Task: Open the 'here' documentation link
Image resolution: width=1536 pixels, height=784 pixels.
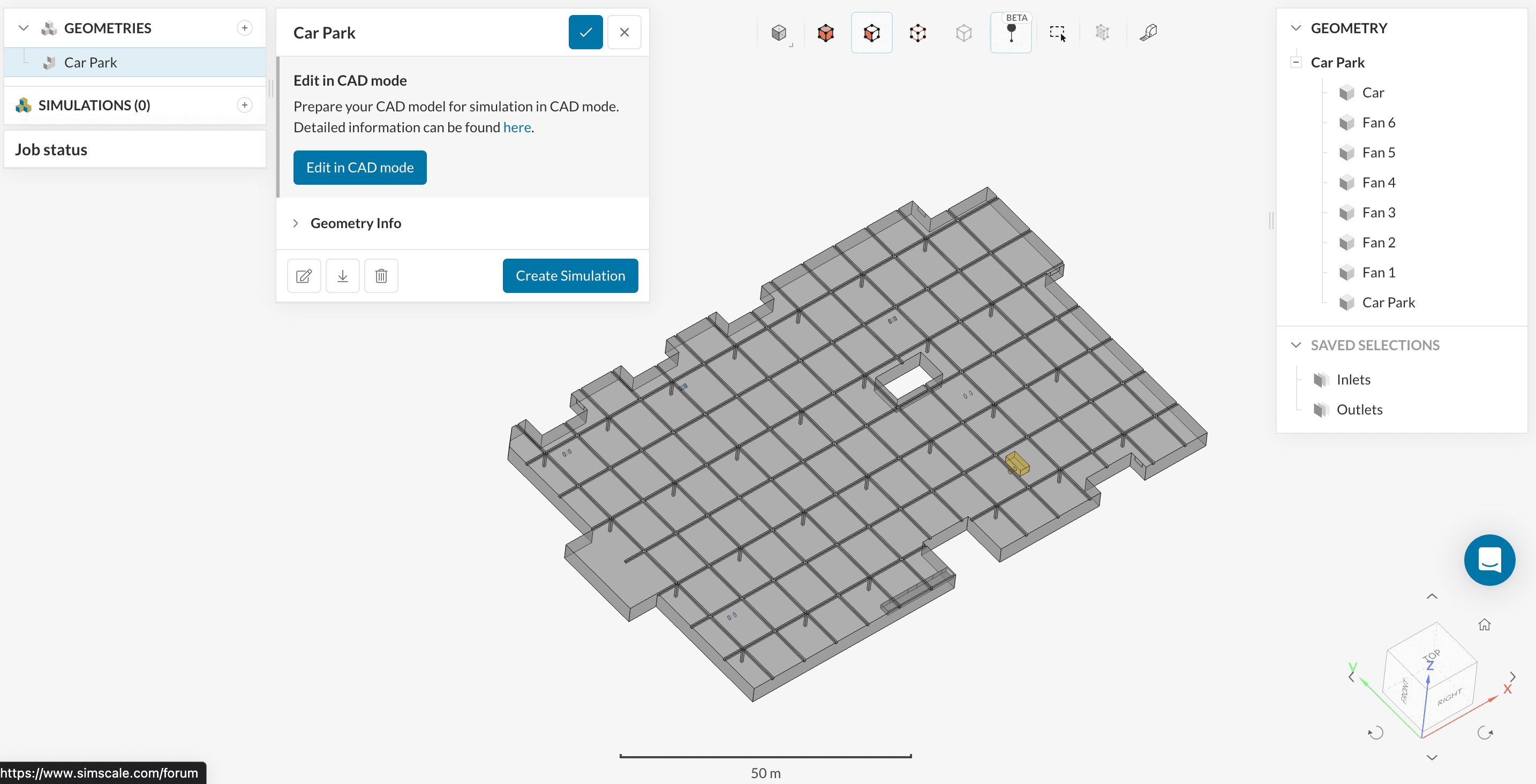Action: pyautogui.click(x=516, y=127)
